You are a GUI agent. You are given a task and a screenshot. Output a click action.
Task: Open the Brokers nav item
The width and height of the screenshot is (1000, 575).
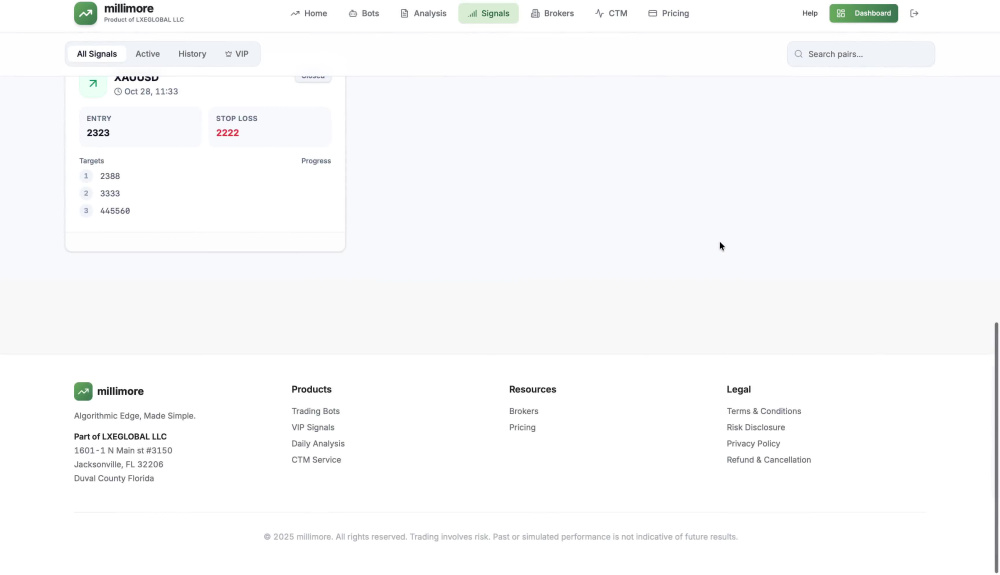click(x=552, y=13)
